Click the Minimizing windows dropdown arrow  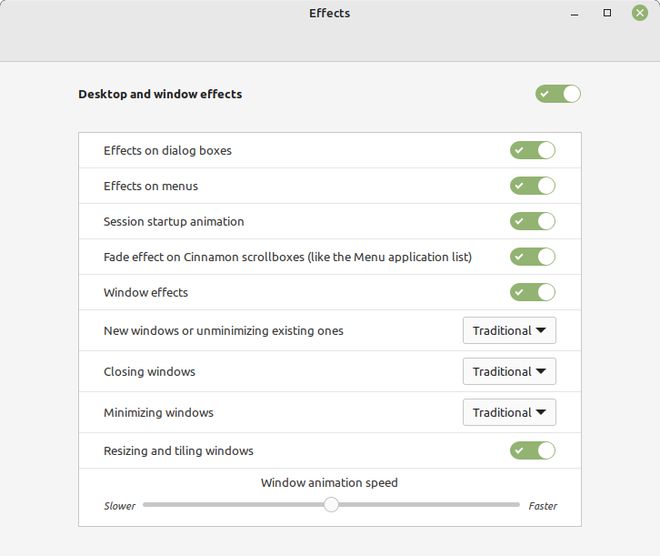pos(541,412)
